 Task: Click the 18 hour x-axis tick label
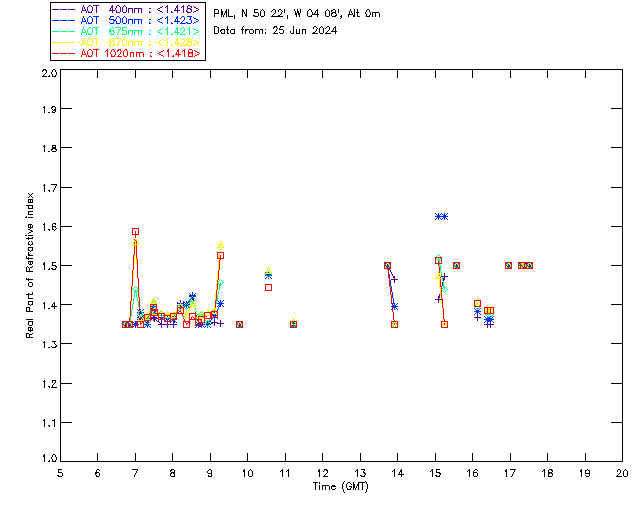[547, 473]
